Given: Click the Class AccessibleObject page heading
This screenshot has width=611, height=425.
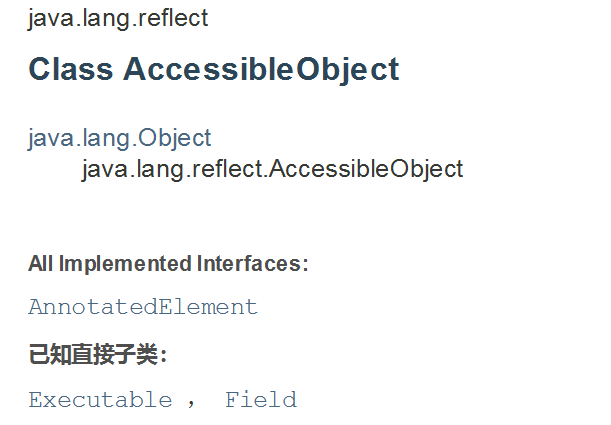Looking at the screenshot, I should pyautogui.click(x=214, y=69).
